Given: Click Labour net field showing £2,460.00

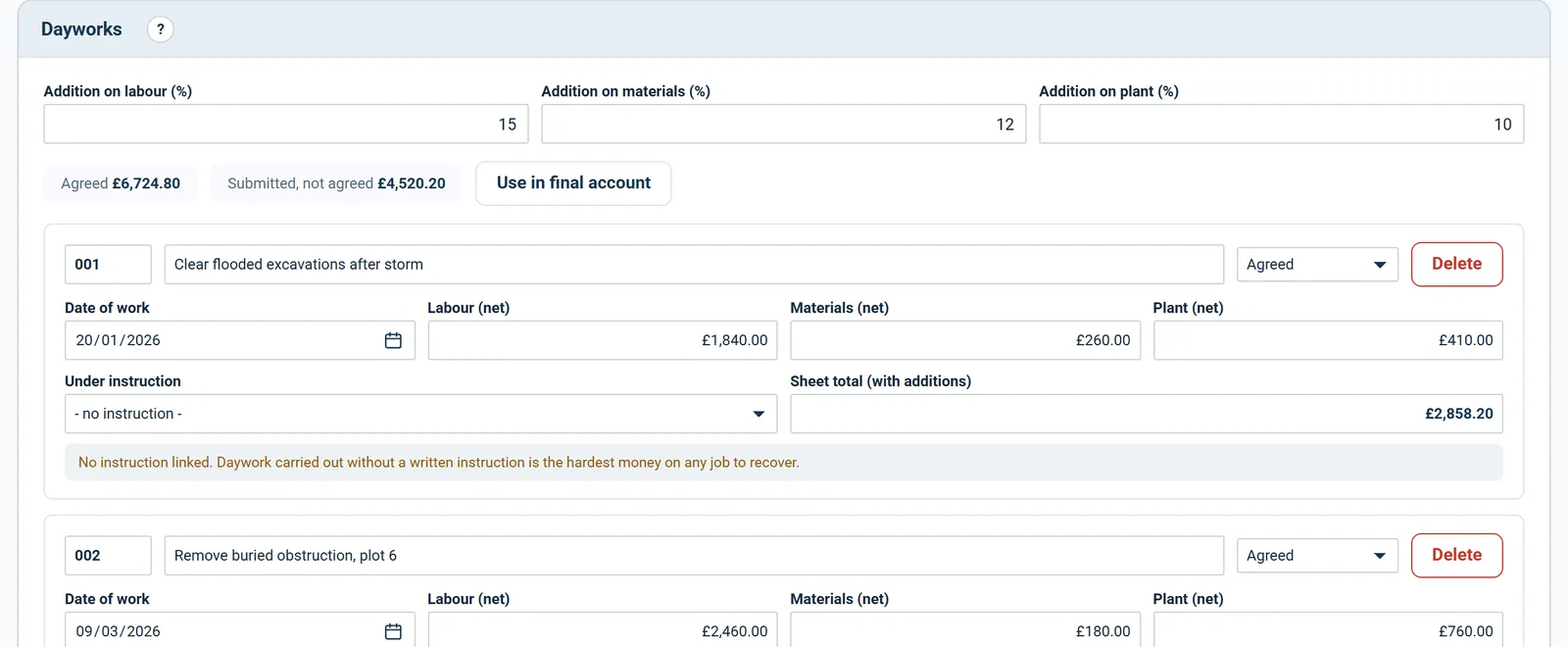Looking at the screenshot, I should (x=603, y=631).
